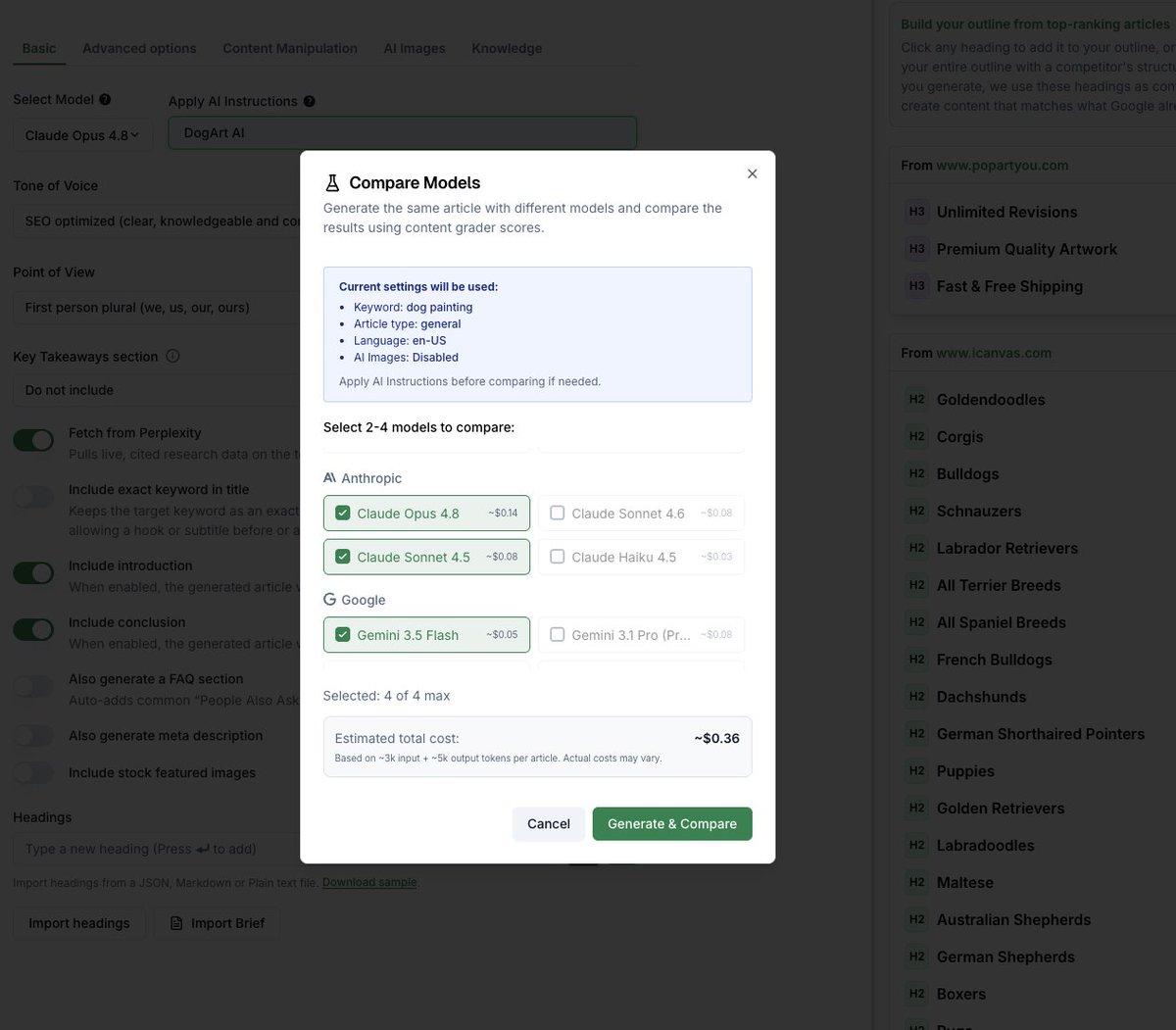Click the H2 badge beside Maltese
This screenshot has width=1176, height=1030.
click(916, 882)
